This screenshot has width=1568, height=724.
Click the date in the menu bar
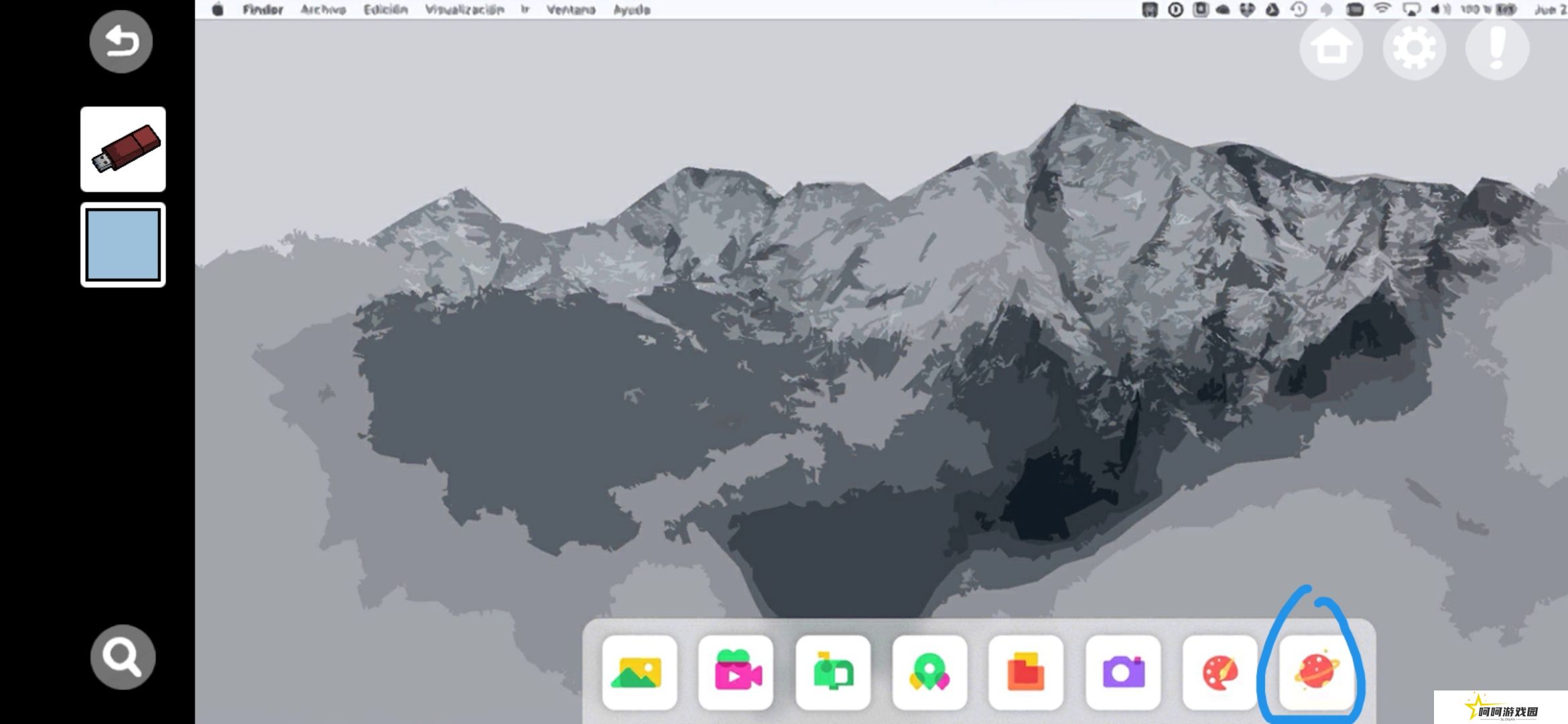1550,9
